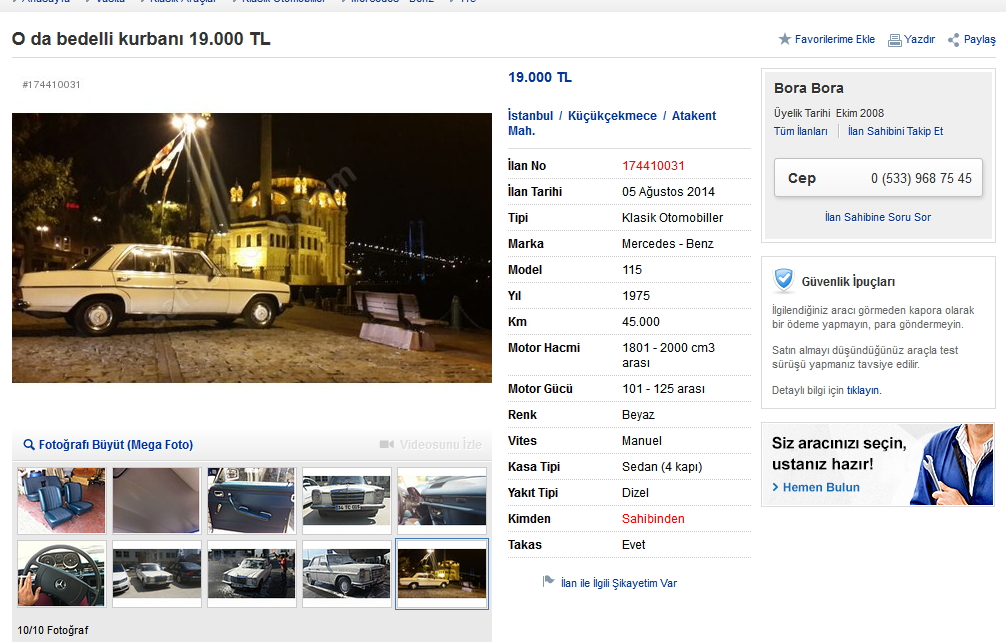The image size is (1006, 642).
Task: Enlarge photo with Fotoğrafı Büyüt (Mega Foto)
Action: tap(115, 444)
